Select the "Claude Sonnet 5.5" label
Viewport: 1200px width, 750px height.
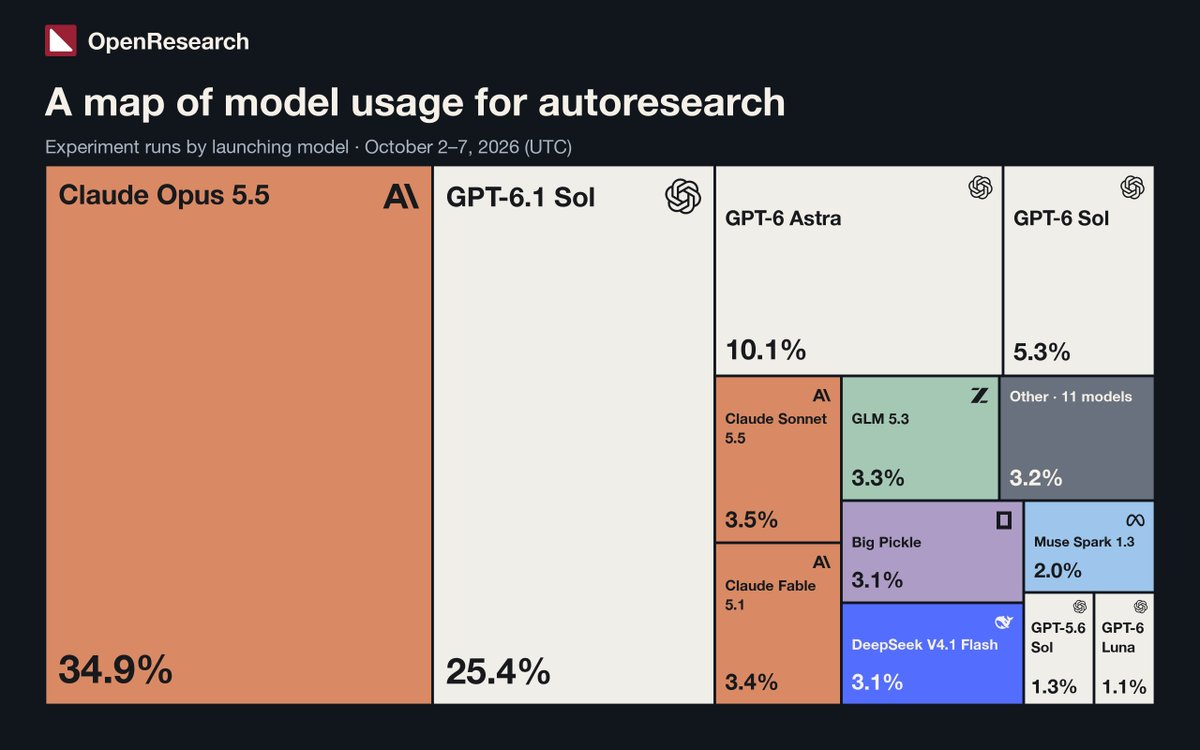point(776,429)
